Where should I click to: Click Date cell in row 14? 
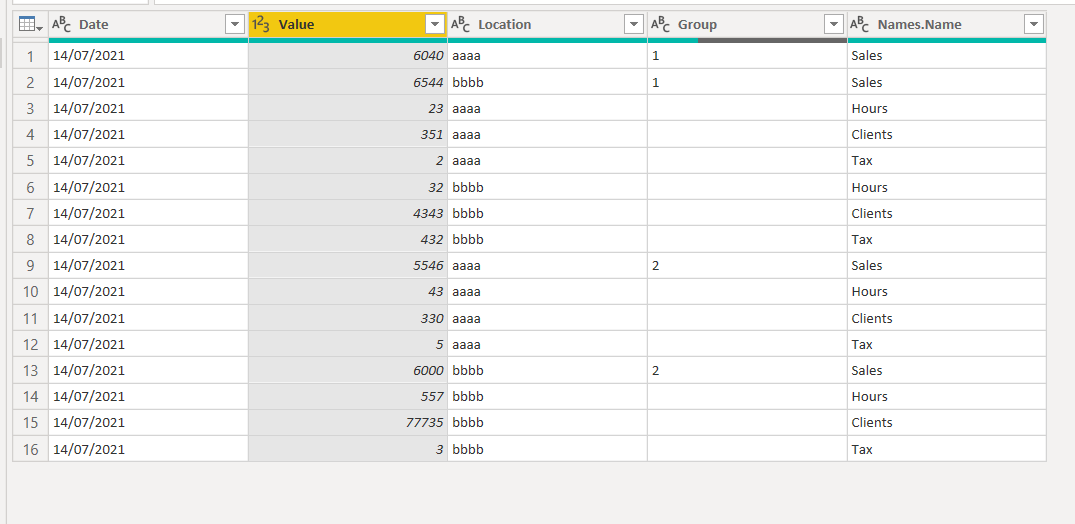(x=148, y=396)
